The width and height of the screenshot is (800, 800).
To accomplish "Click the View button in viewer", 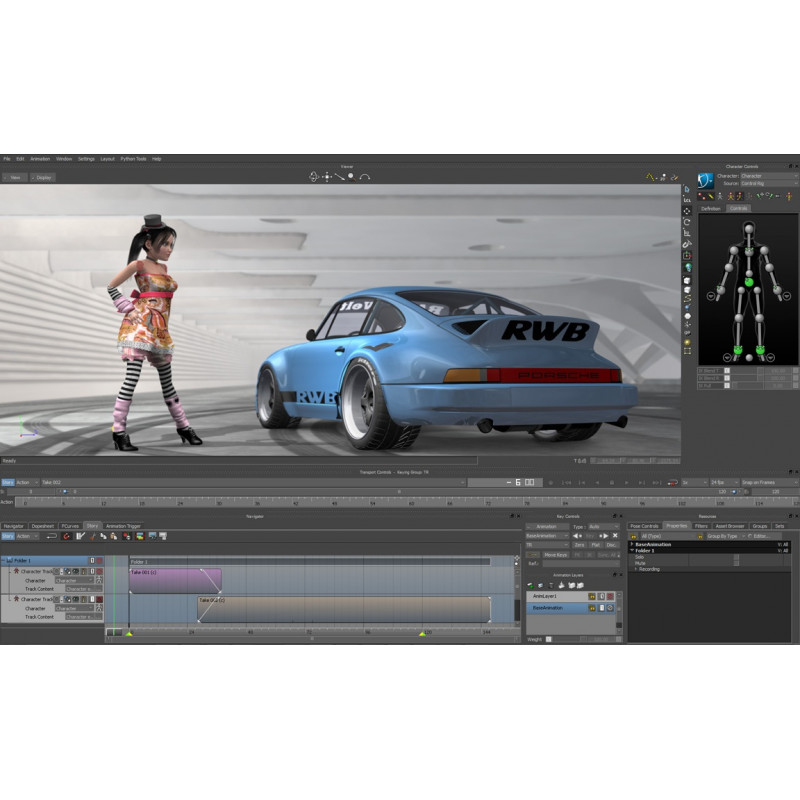I will click(14, 178).
